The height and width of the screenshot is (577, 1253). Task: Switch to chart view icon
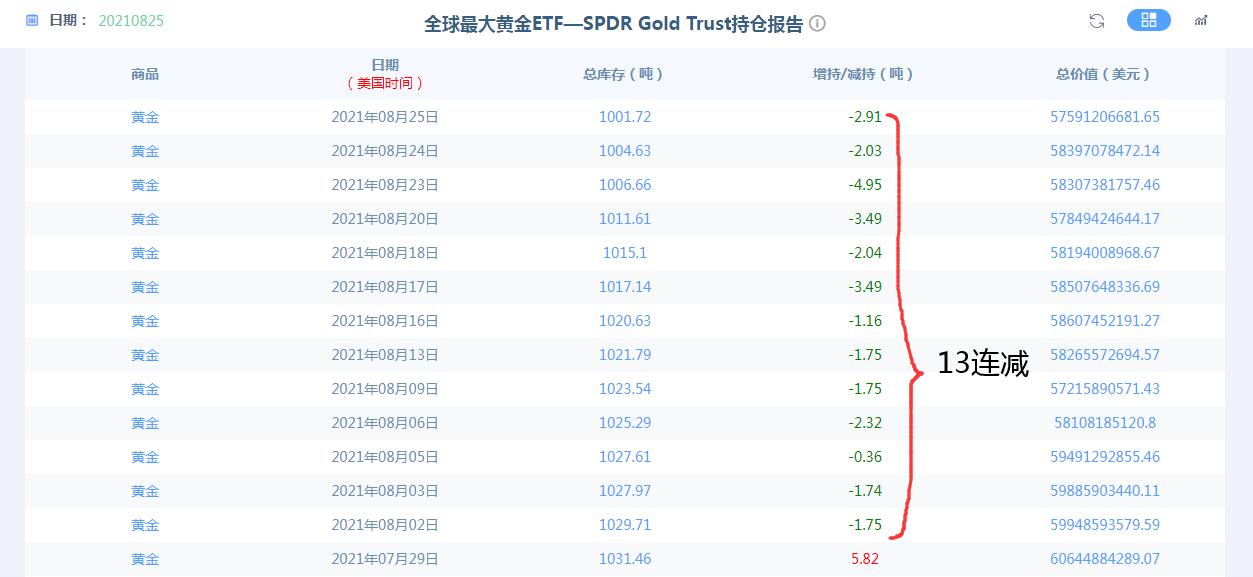[1201, 21]
